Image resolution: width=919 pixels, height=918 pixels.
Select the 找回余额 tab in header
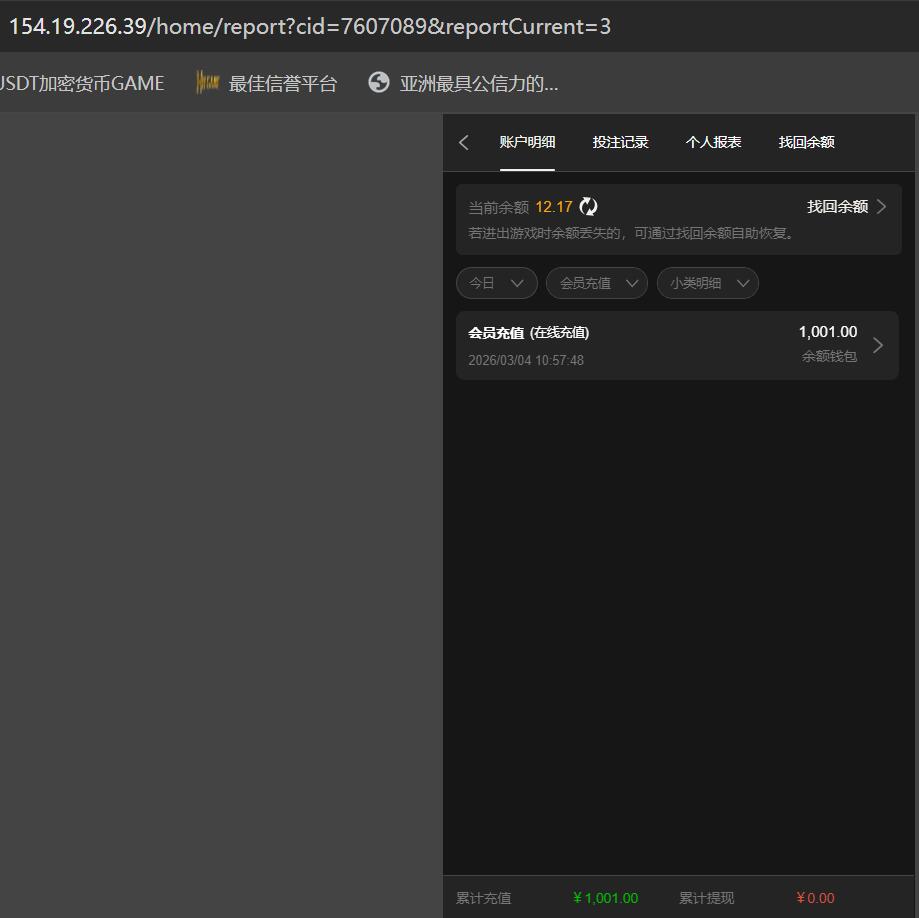coord(806,142)
